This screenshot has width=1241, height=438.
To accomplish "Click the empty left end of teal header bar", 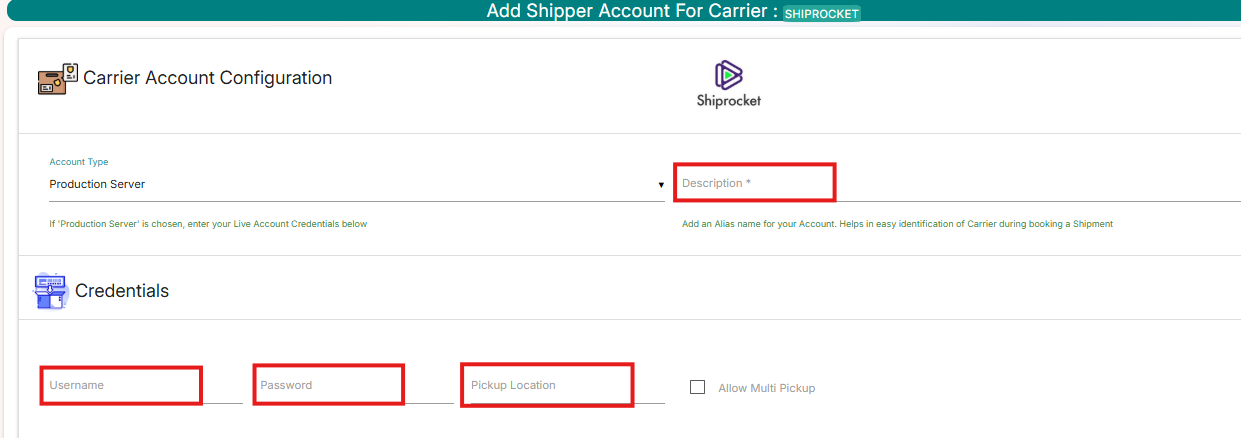I will 150,11.
